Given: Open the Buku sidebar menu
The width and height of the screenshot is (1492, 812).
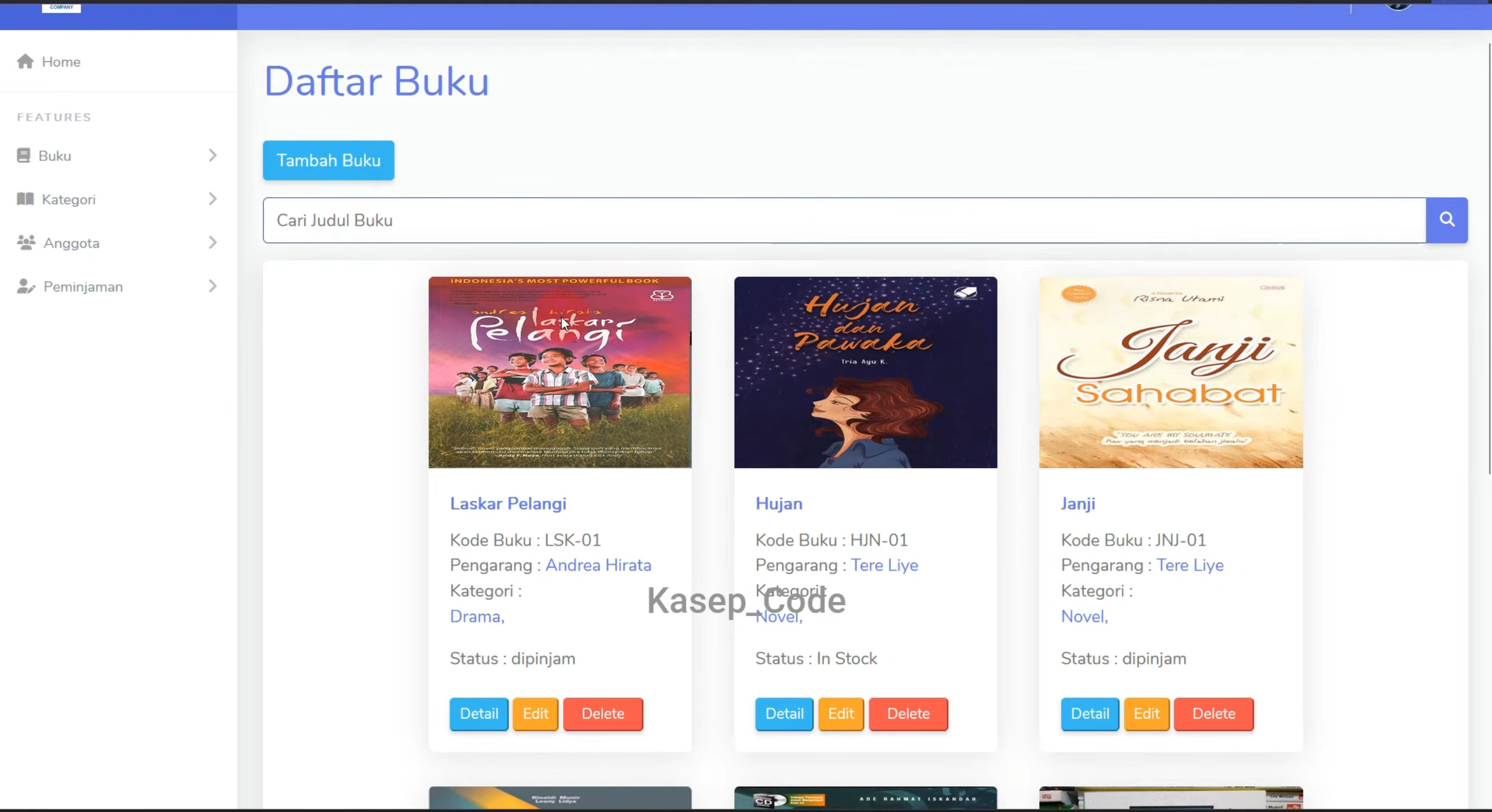Looking at the screenshot, I should pyautogui.click(x=118, y=156).
